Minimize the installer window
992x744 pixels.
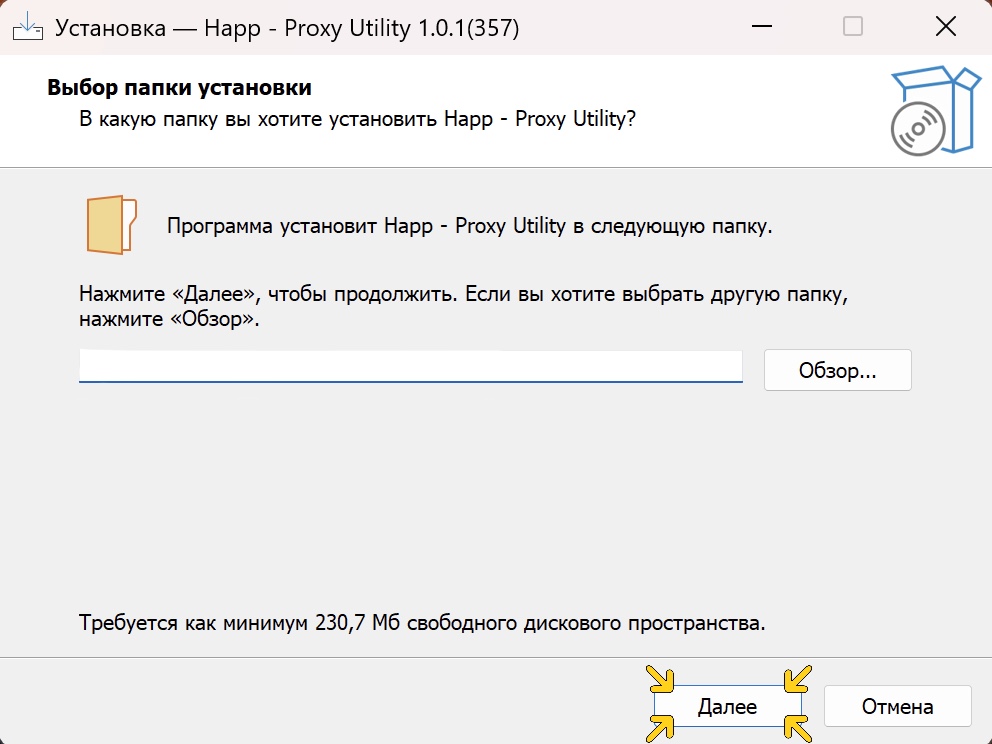[761, 26]
